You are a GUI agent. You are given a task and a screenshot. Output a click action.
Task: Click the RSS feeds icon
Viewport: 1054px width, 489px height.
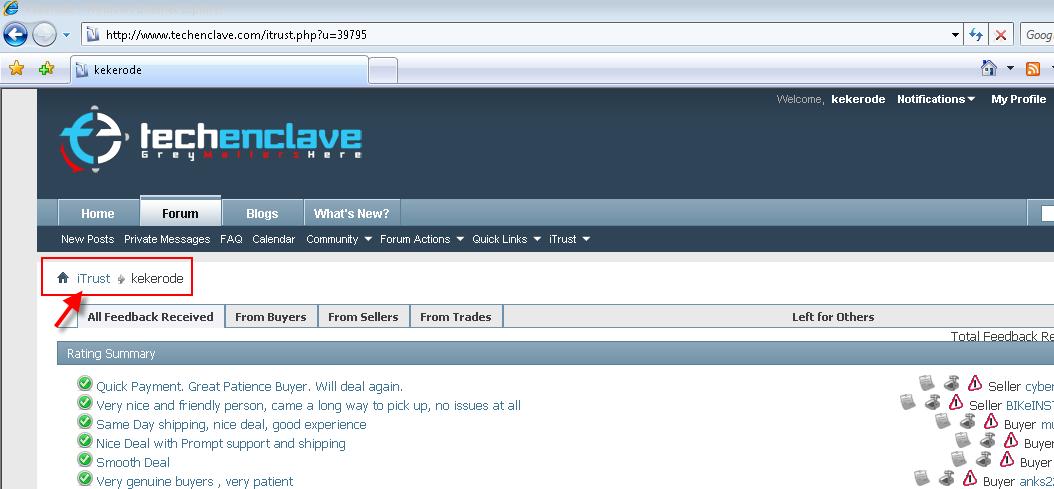(1033, 69)
